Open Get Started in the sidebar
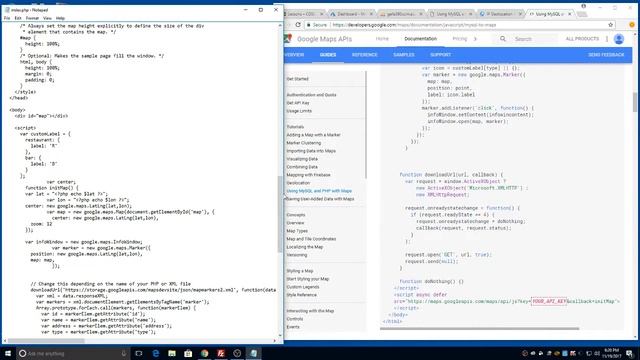Viewport: 640px width, 360px height. [298, 79]
